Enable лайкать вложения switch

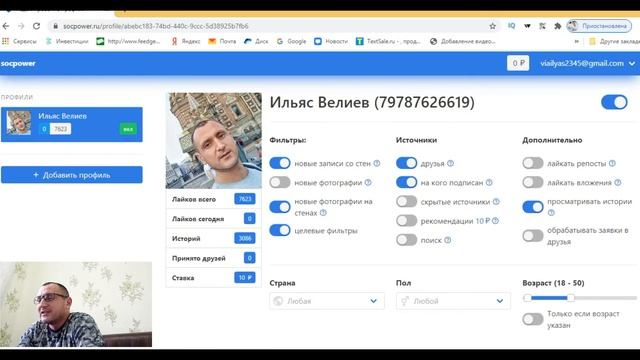(533, 182)
